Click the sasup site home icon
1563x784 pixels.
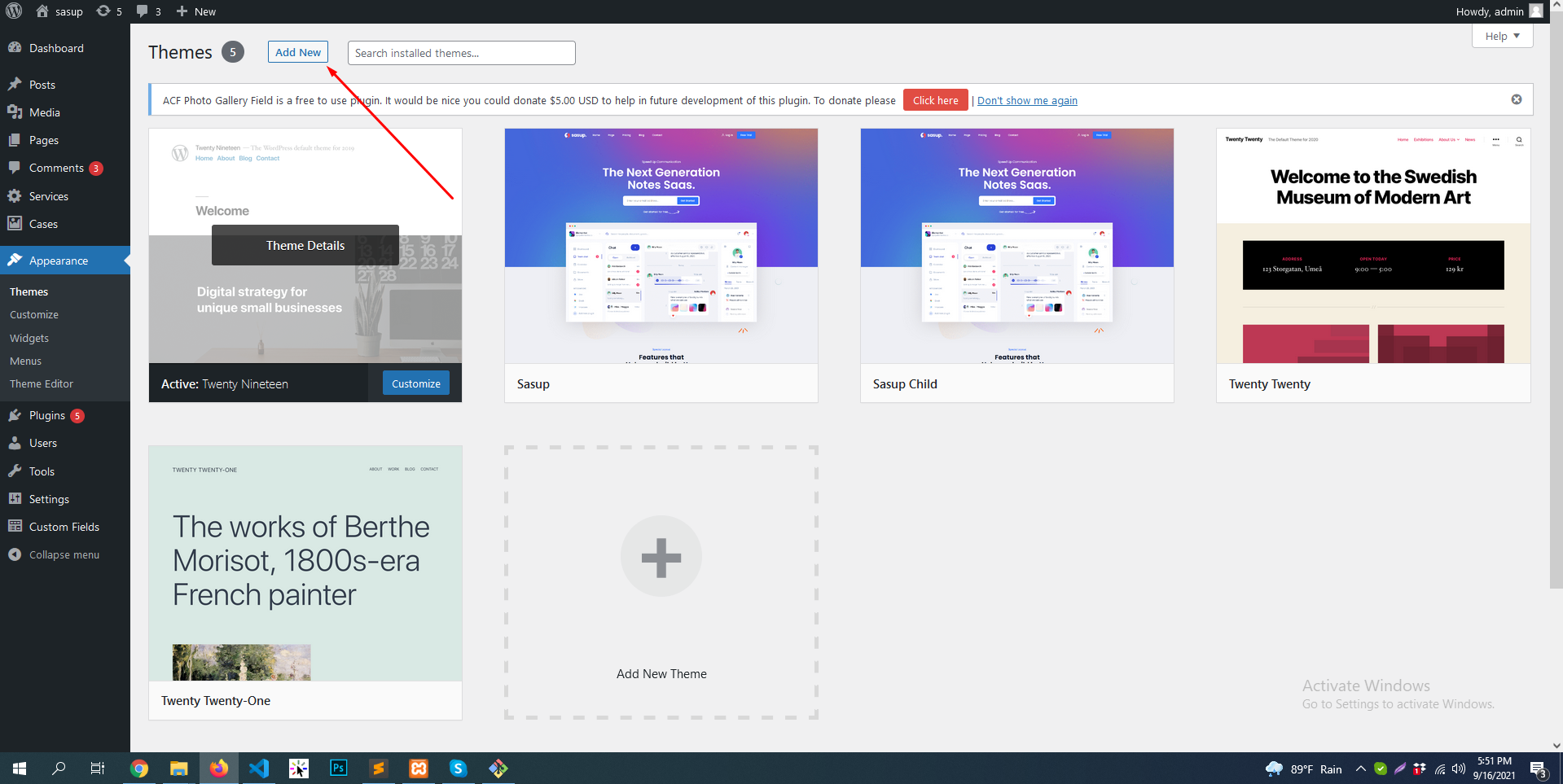42,11
